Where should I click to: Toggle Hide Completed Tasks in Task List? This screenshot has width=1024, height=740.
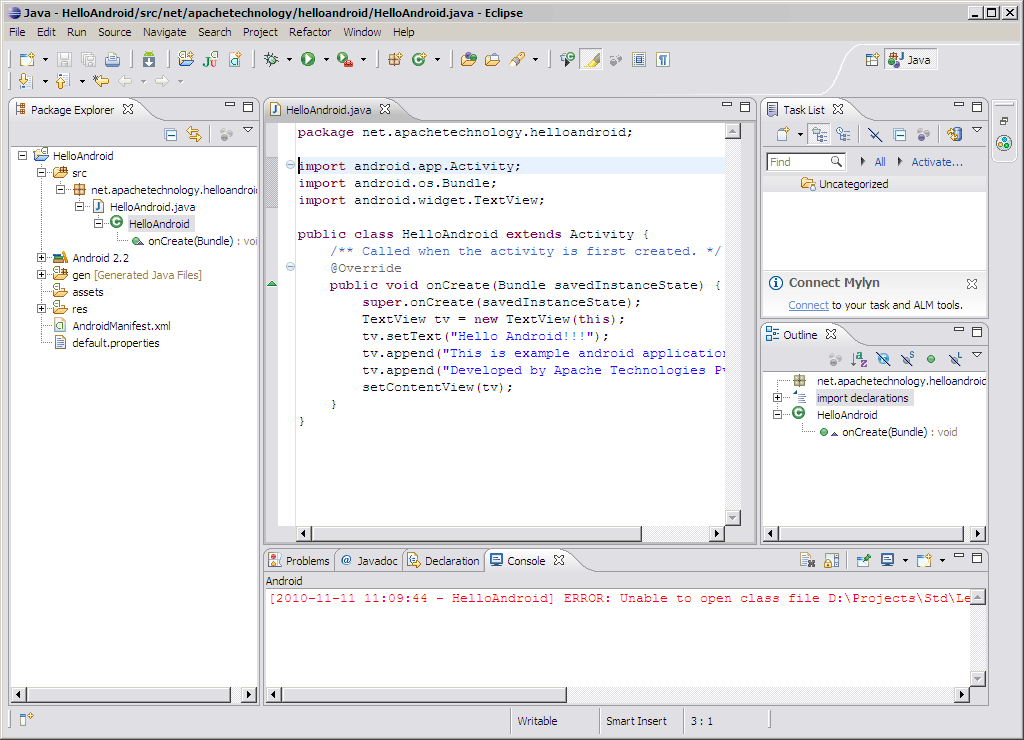coord(875,135)
